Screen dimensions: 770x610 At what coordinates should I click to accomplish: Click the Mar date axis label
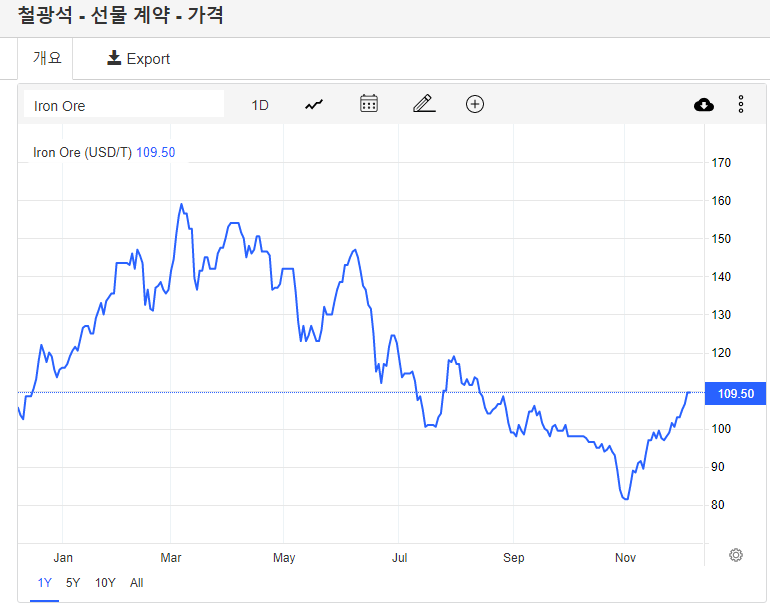[171, 557]
